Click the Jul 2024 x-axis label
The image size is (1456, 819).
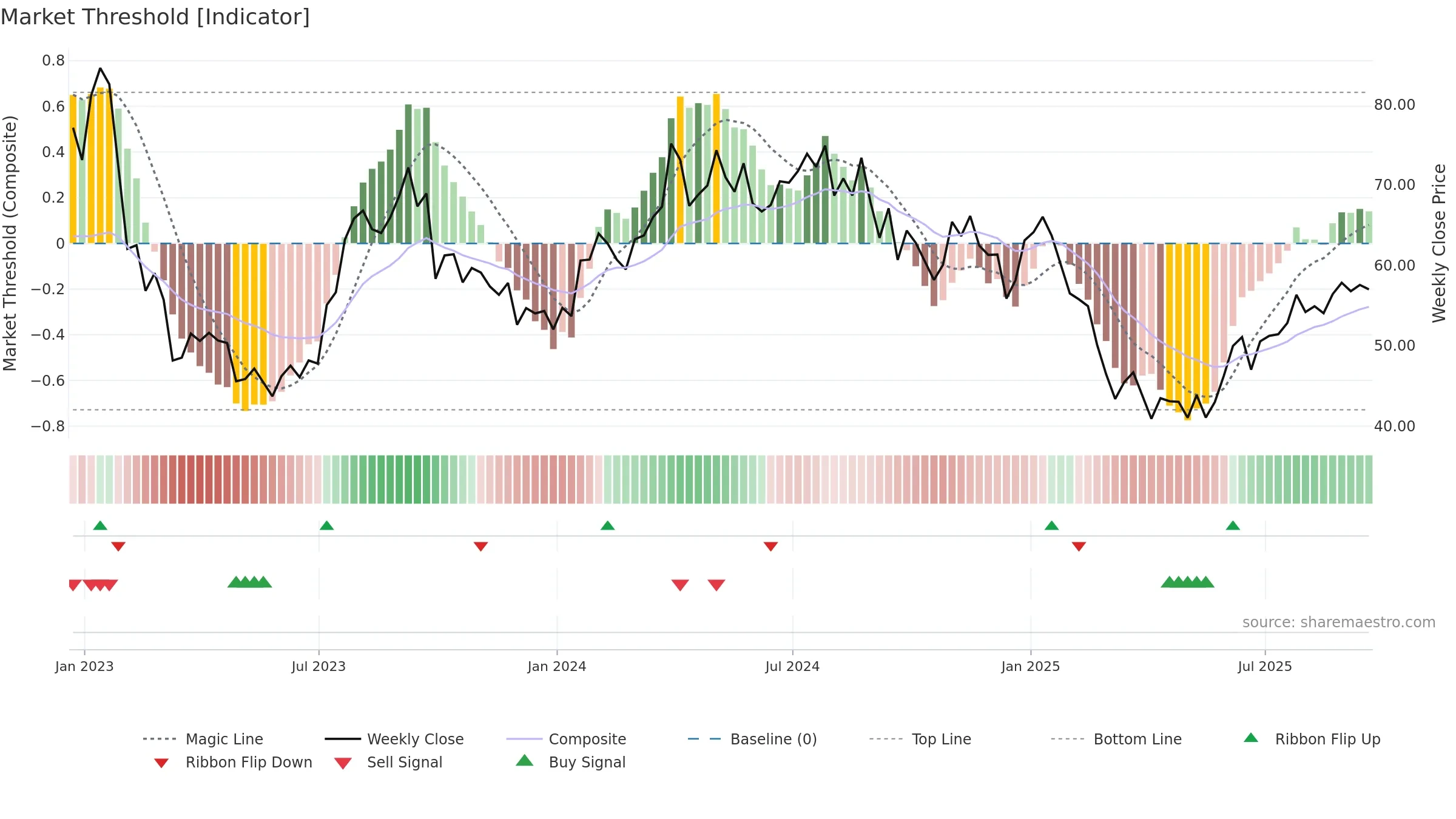point(792,666)
